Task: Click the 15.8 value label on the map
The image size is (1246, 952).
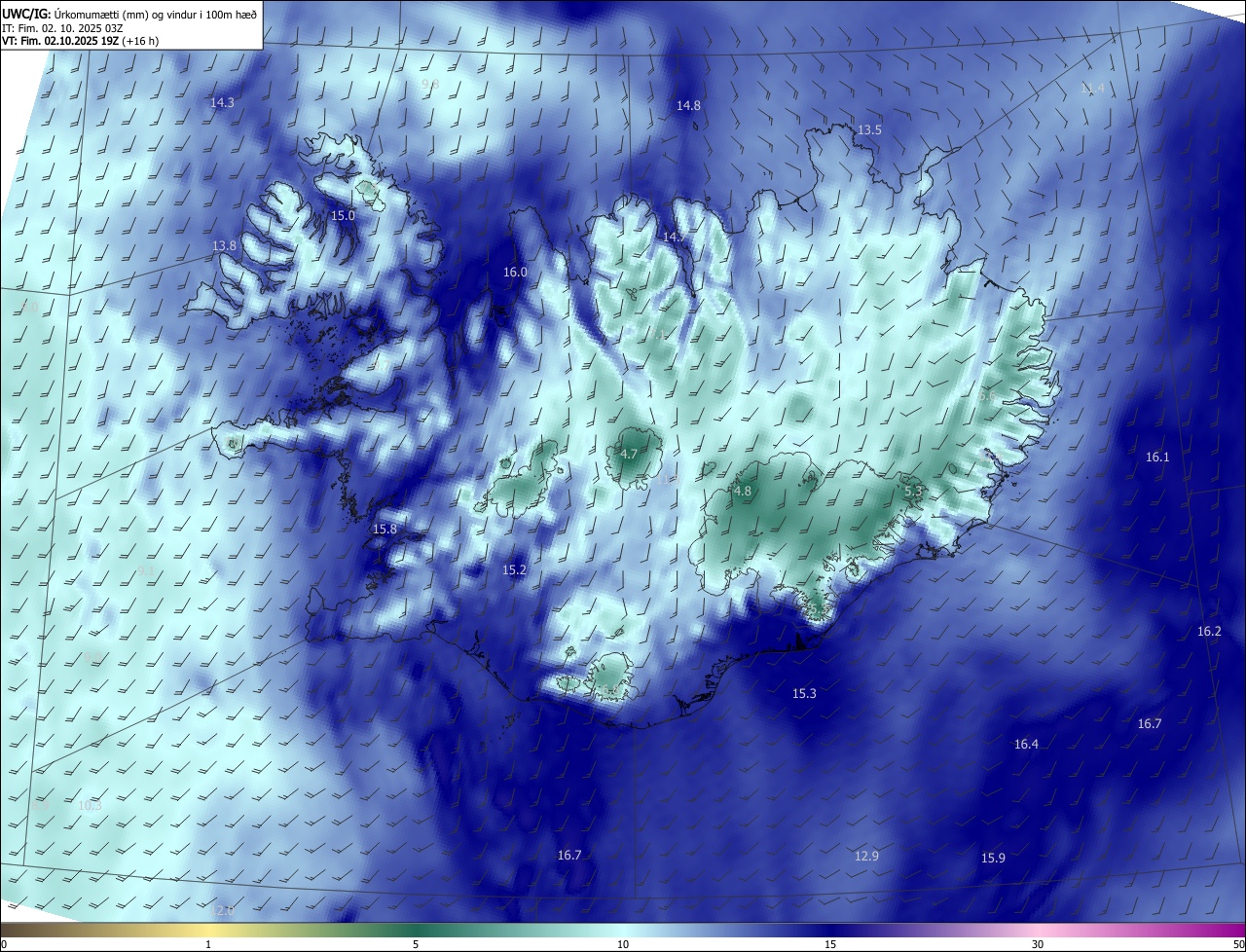Action: (385, 529)
